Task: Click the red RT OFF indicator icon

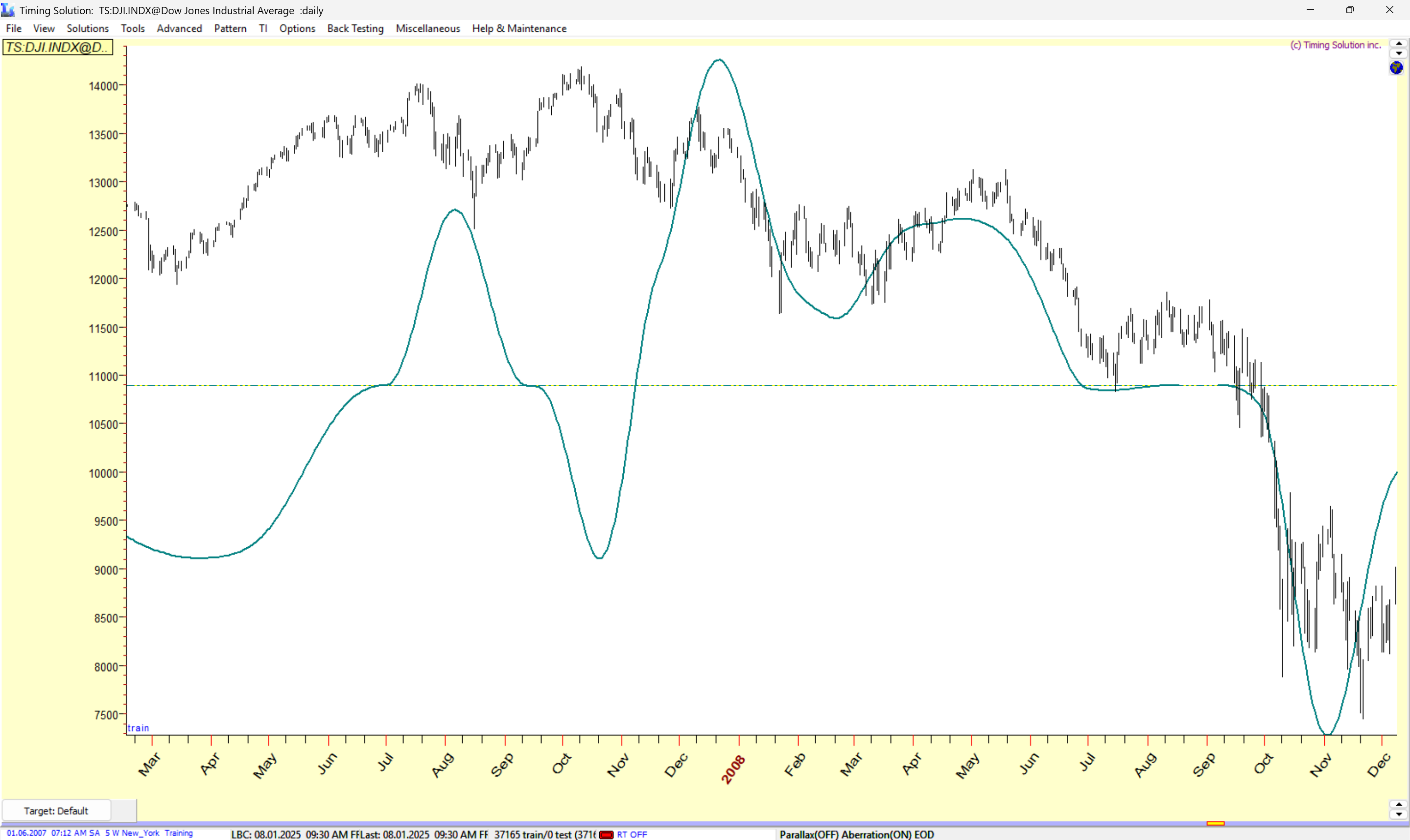Action: [606, 834]
